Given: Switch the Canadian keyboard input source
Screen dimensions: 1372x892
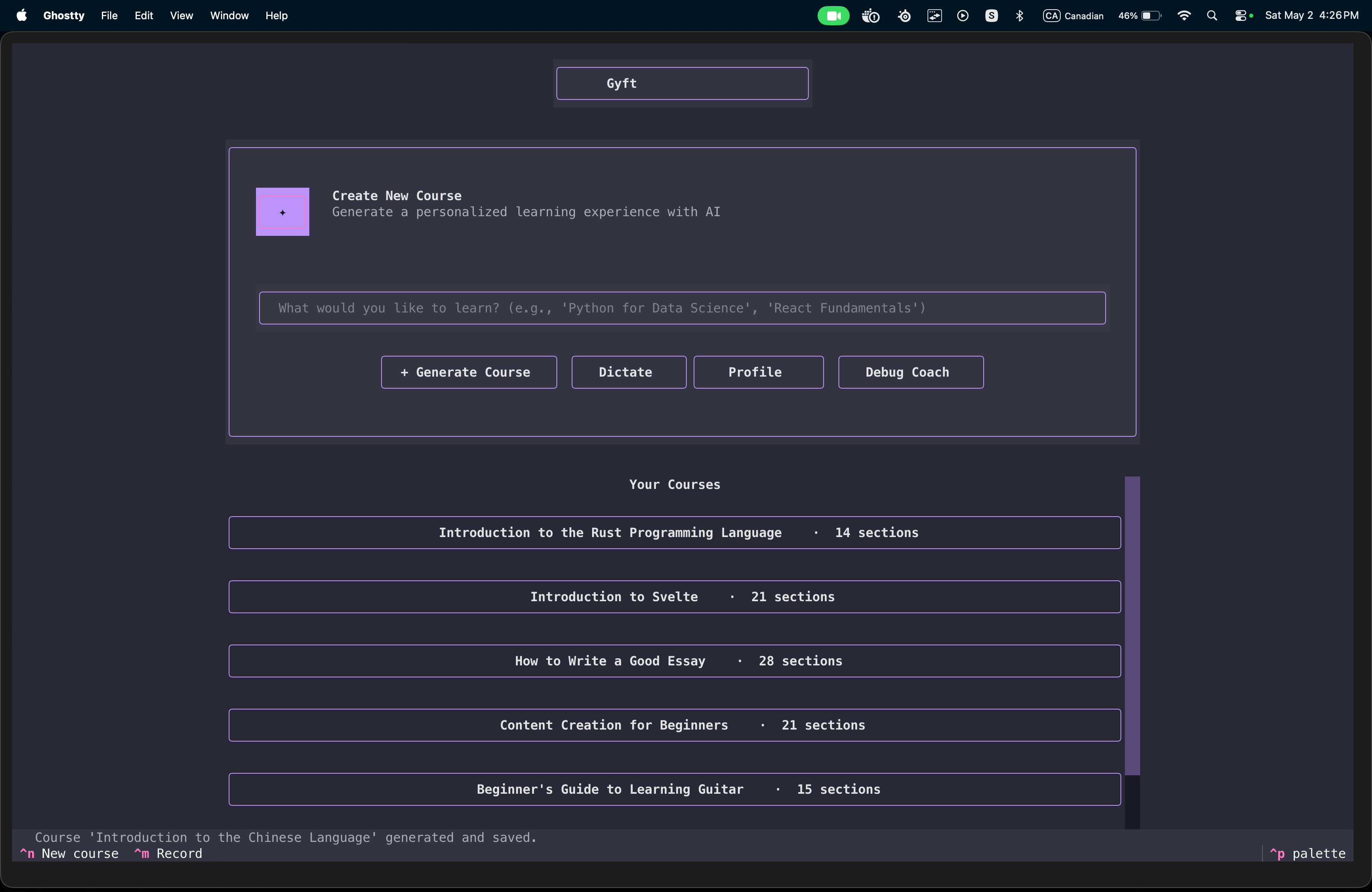Looking at the screenshot, I should (x=1073, y=16).
